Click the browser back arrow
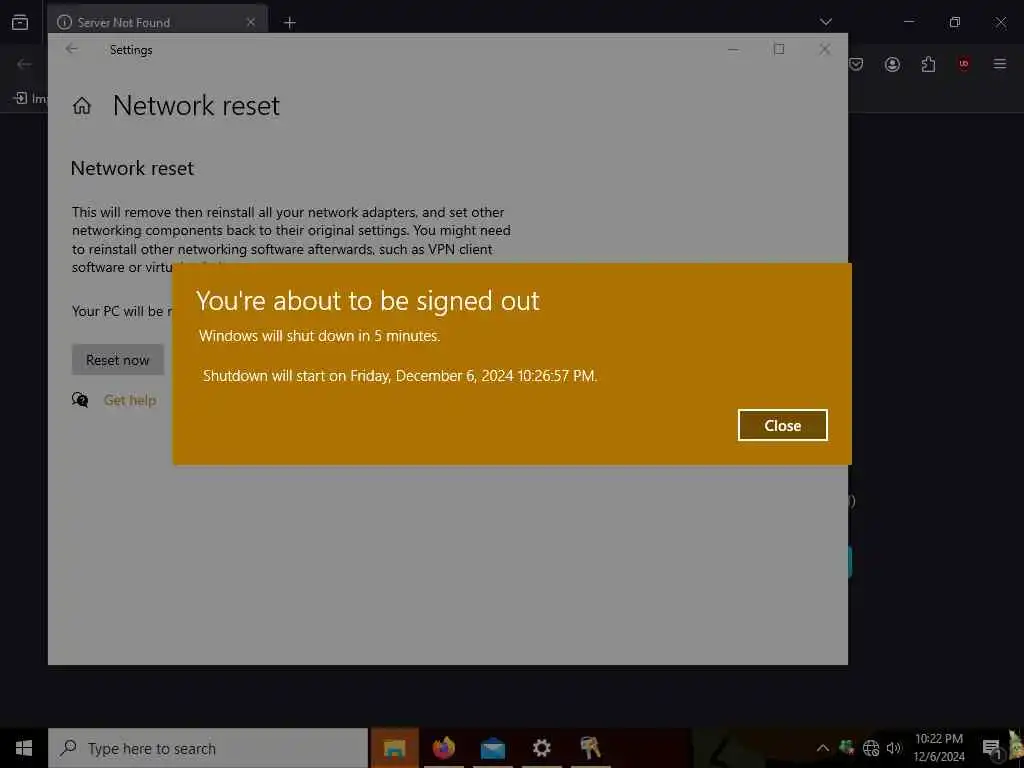Image resolution: width=1024 pixels, height=768 pixels. pyautogui.click(x=24, y=64)
